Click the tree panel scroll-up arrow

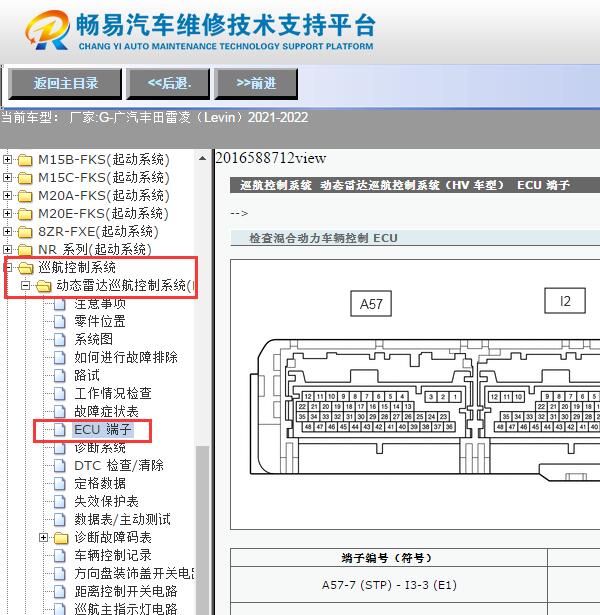coord(202,158)
